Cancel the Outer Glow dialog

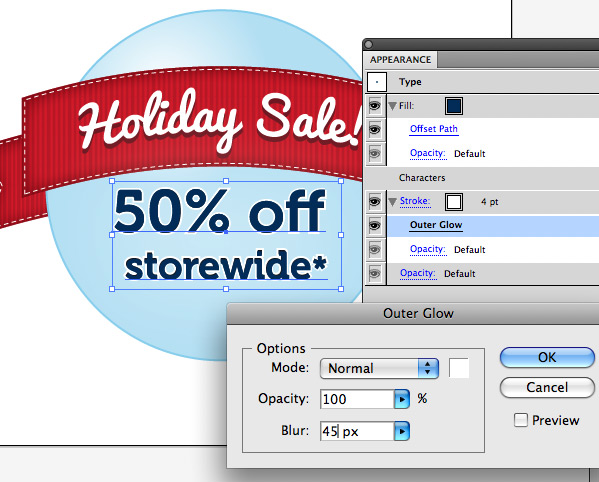pos(547,387)
